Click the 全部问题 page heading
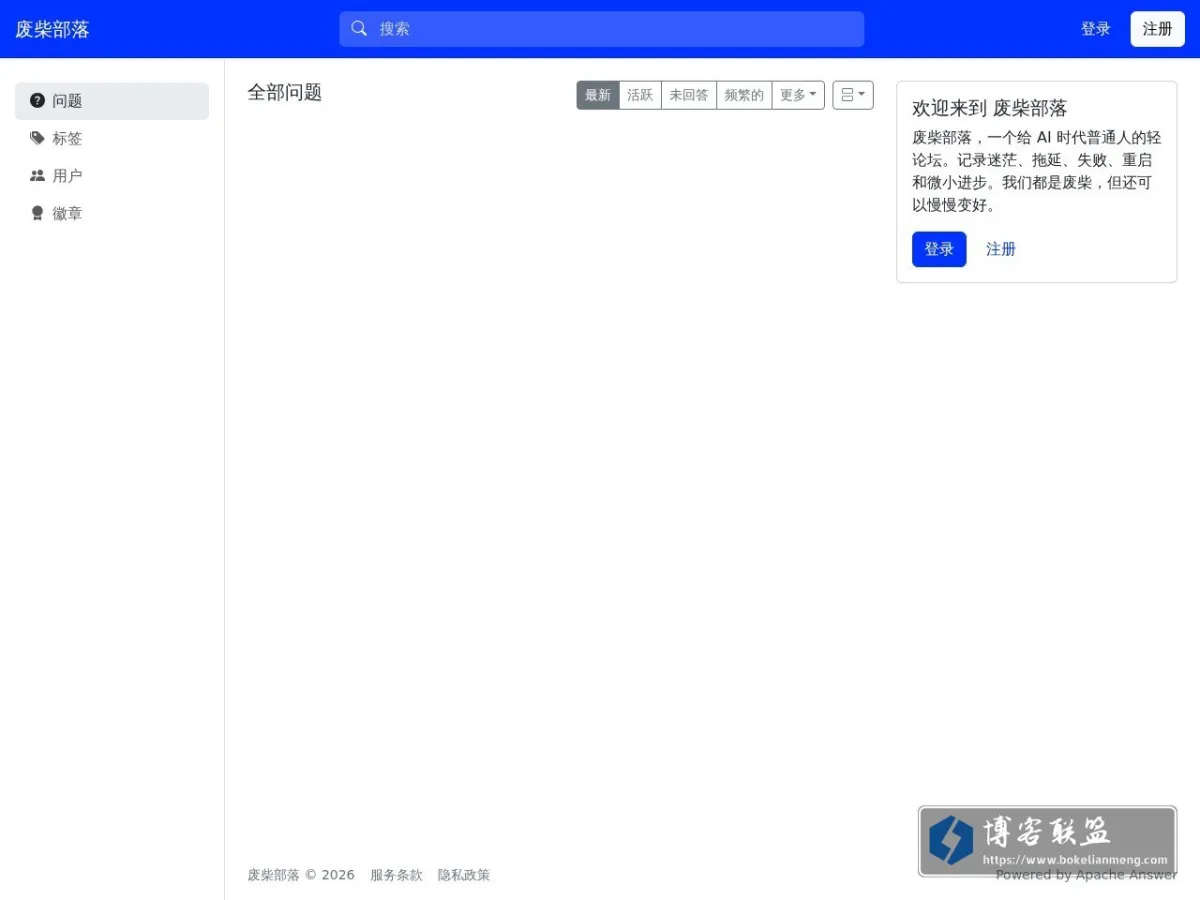The height and width of the screenshot is (900, 1200). click(x=285, y=92)
